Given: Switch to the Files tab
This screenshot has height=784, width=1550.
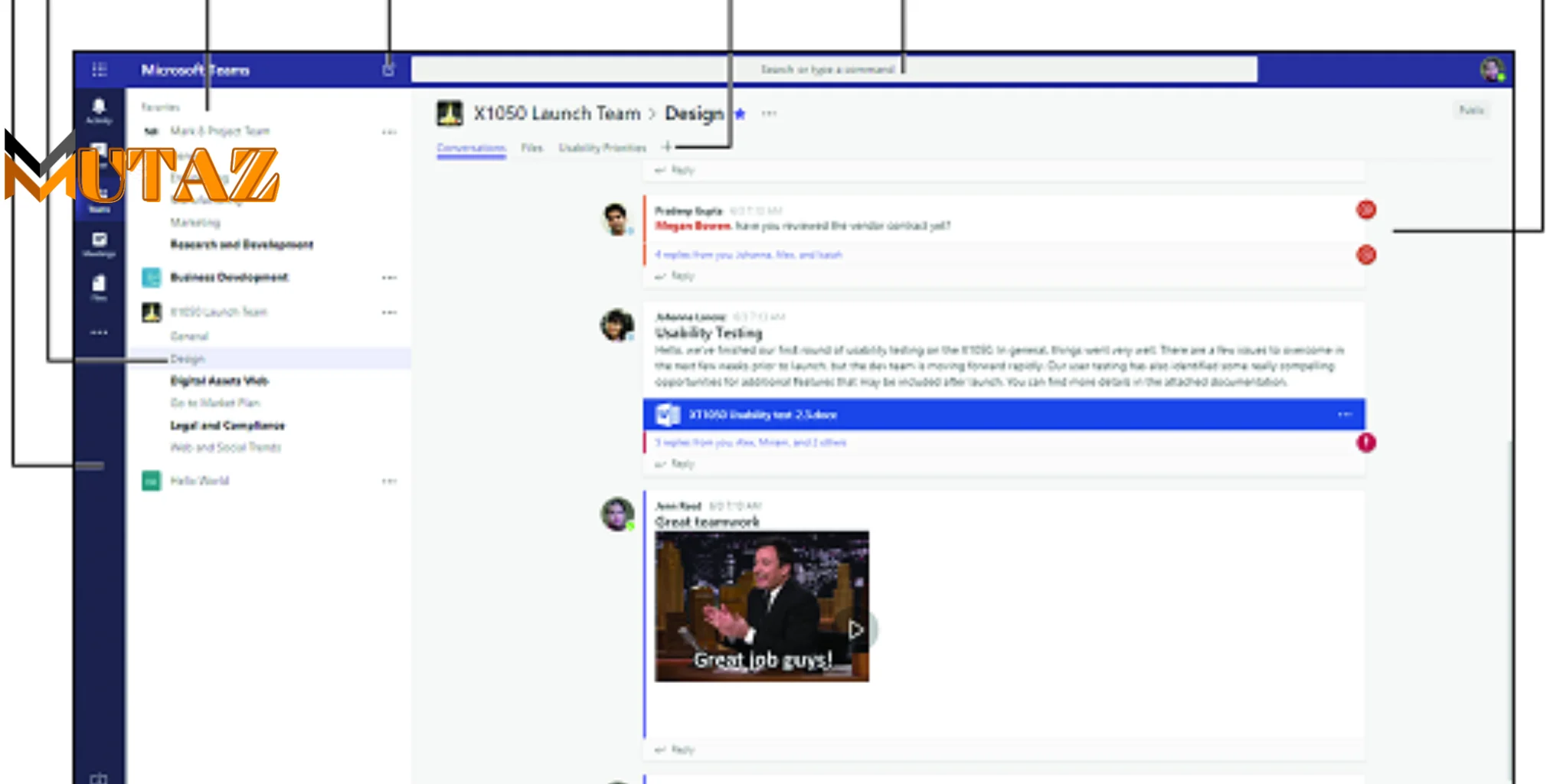Looking at the screenshot, I should coord(531,148).
